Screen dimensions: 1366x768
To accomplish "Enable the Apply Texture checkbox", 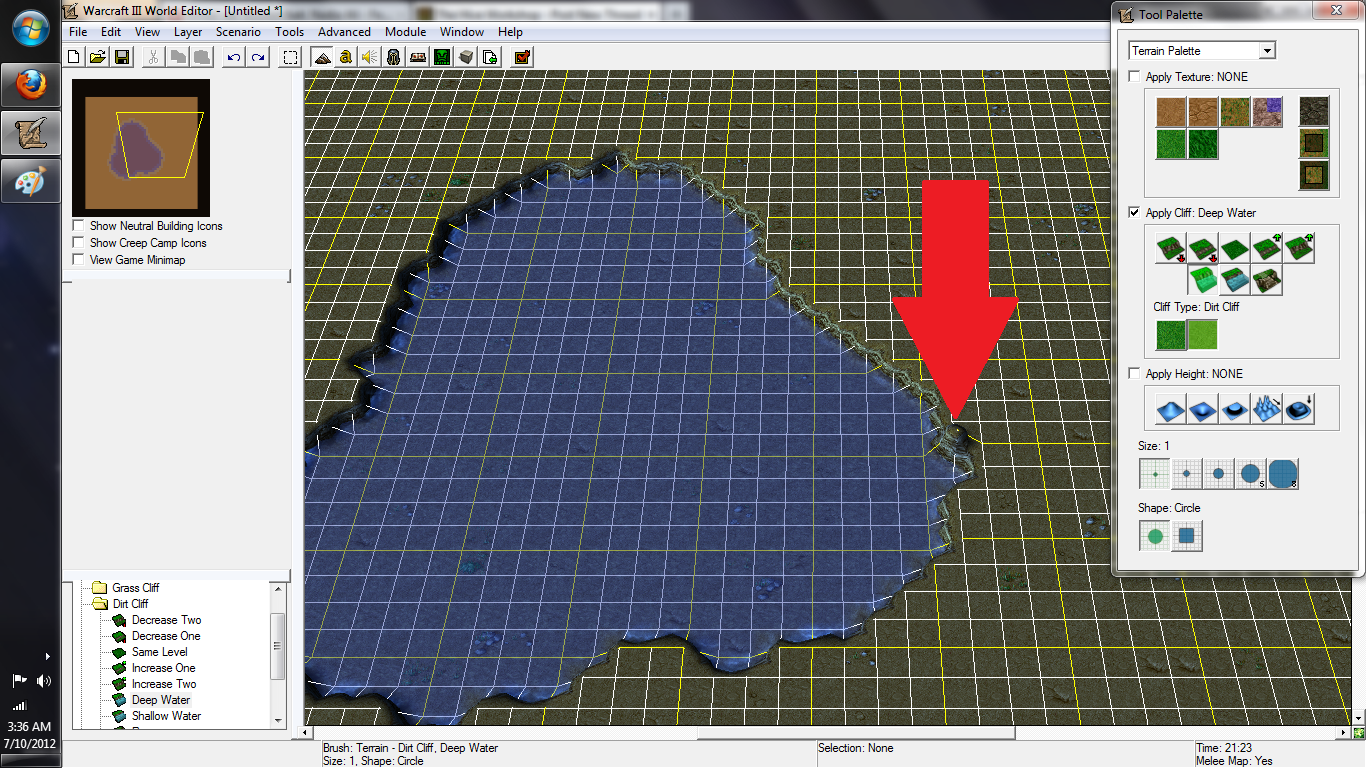I will click(1134, 77).
